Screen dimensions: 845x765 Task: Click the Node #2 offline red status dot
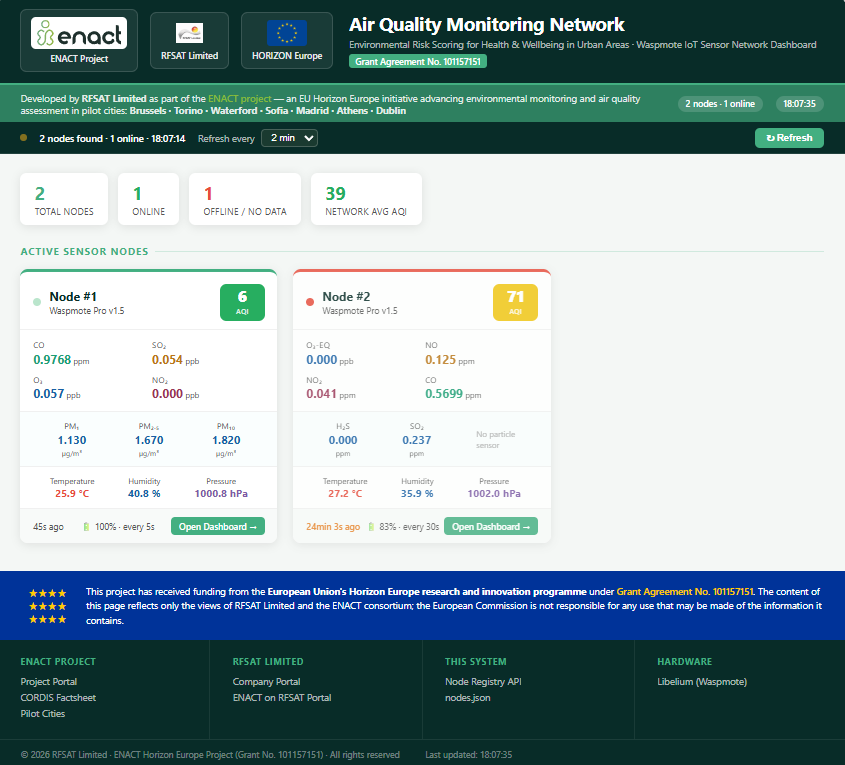pos(310,302)
